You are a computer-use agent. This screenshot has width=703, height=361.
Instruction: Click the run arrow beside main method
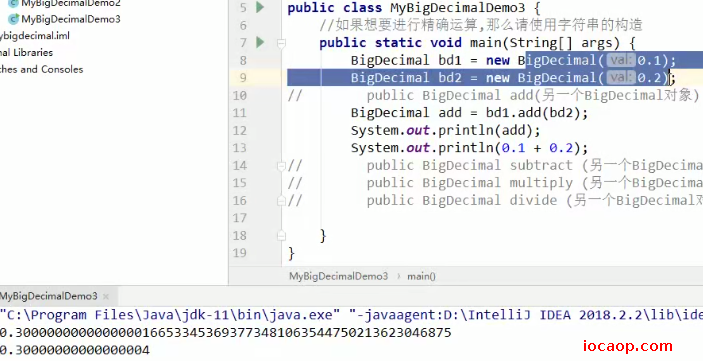click(x=260, y=43)
